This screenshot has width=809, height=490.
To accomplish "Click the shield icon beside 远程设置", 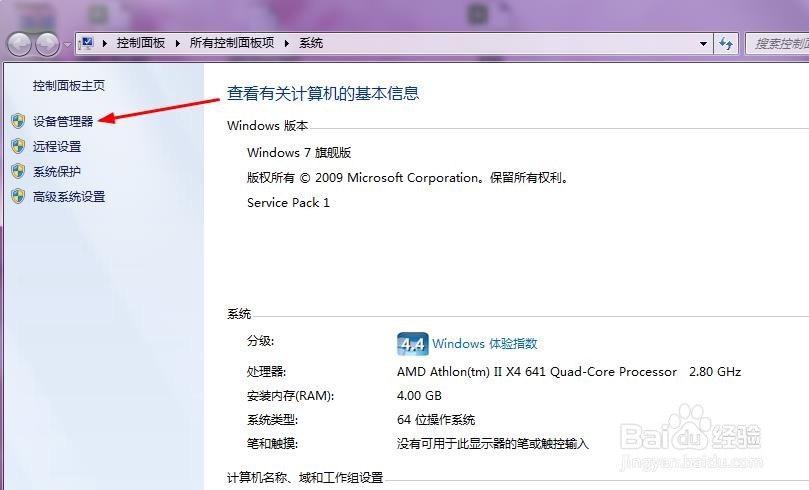I will click(x=18, y=146).
